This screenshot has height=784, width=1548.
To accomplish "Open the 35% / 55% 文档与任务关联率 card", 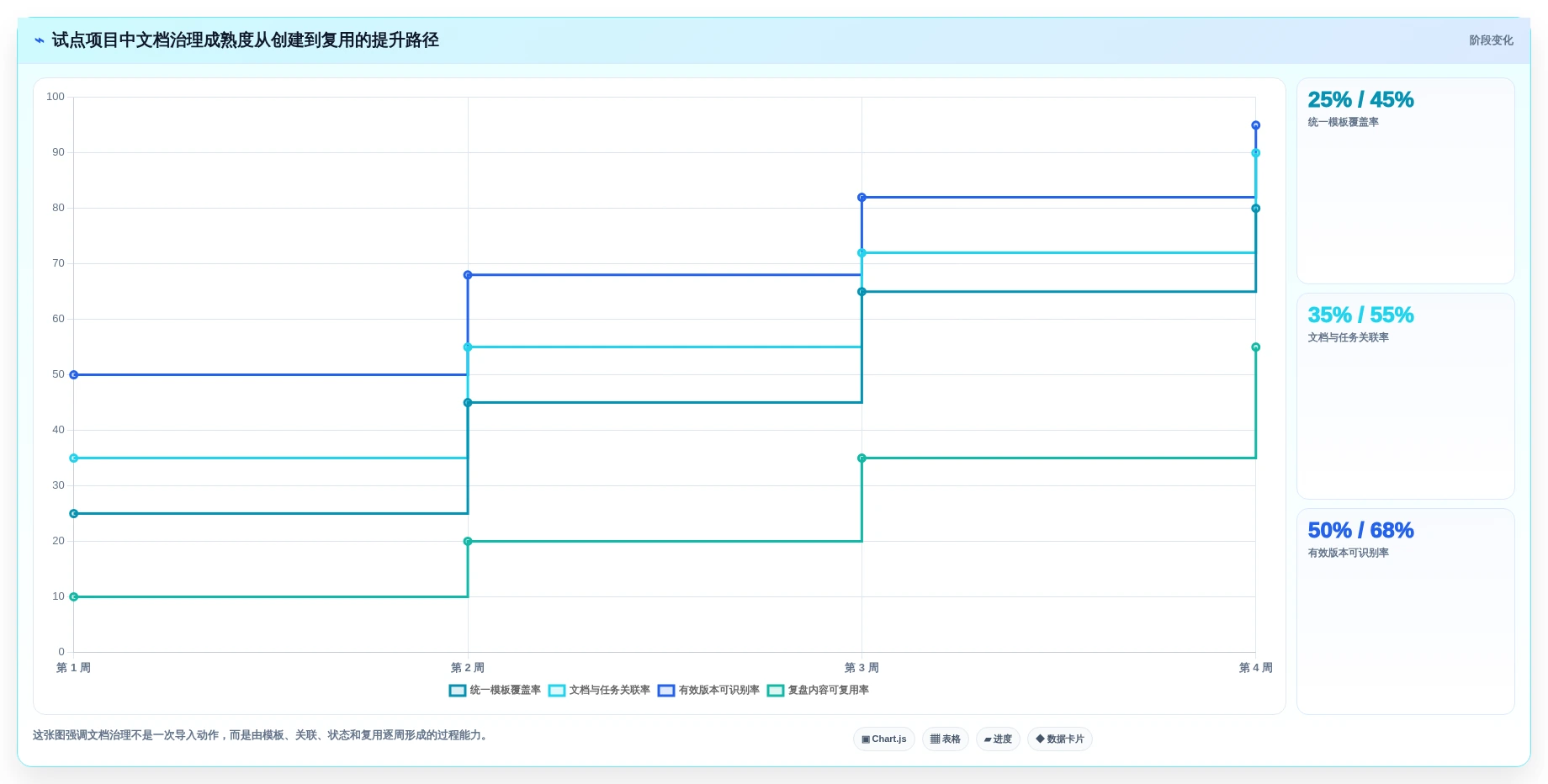I will click(x=1405, y=396).
